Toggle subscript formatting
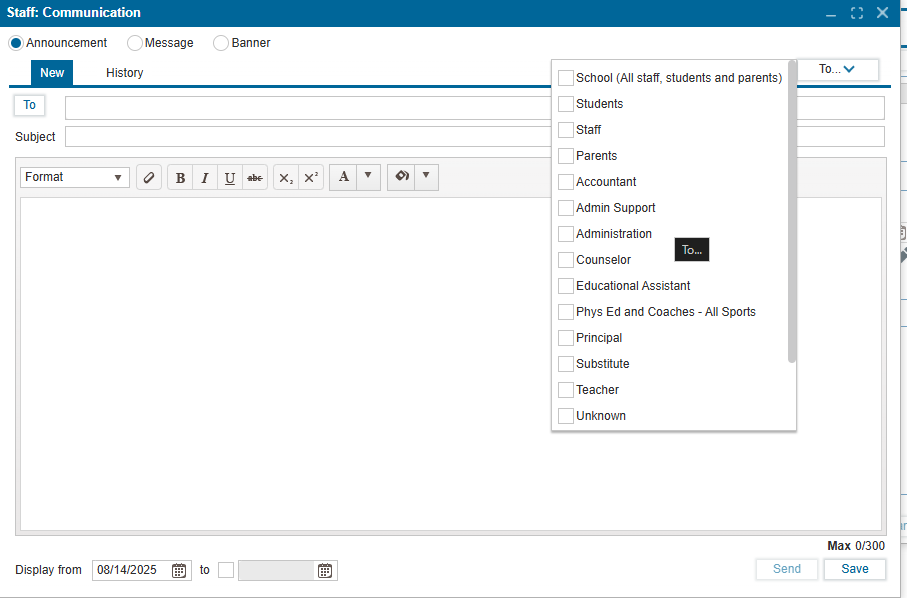Image resolution: width=907 pixels, height=598 pixels. [286, 178]
